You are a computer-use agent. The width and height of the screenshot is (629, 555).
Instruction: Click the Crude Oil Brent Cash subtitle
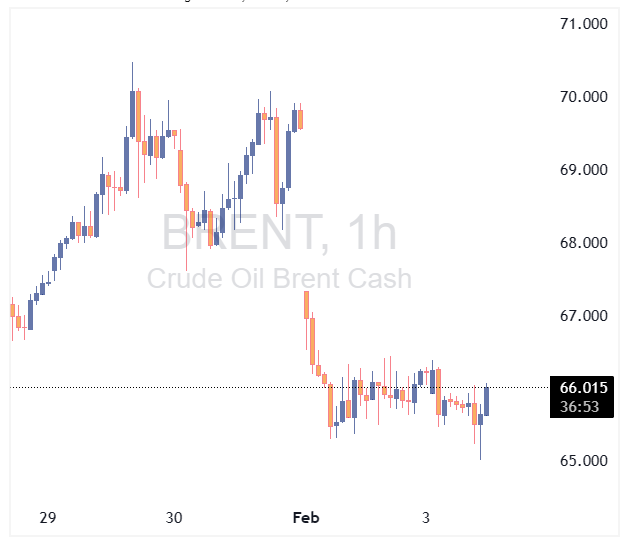[280, 277]
